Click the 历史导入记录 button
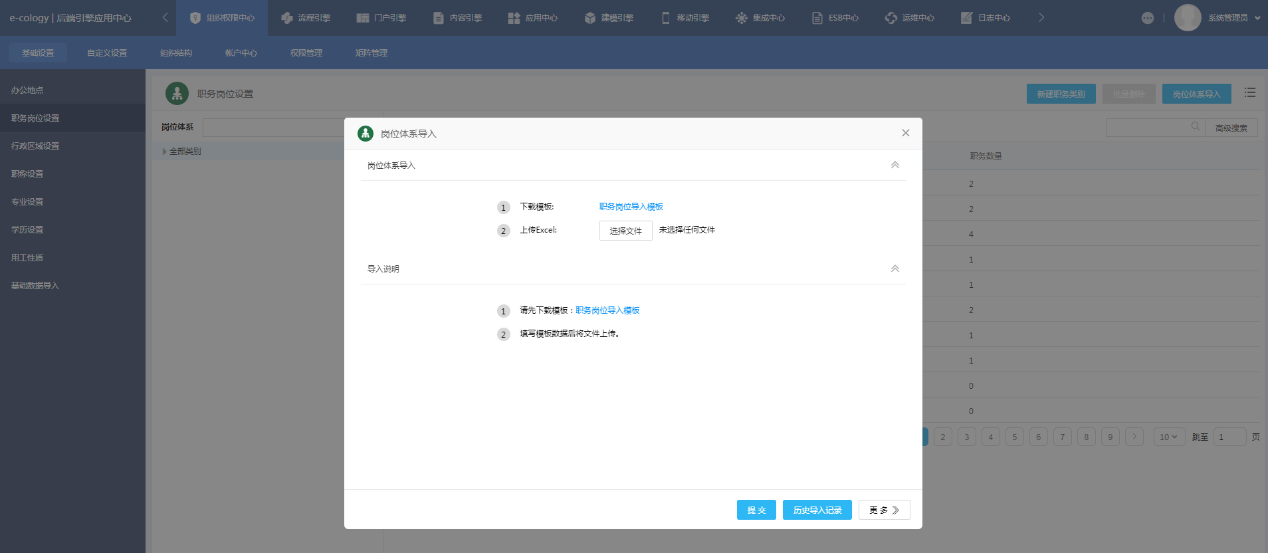 point(817,510)
